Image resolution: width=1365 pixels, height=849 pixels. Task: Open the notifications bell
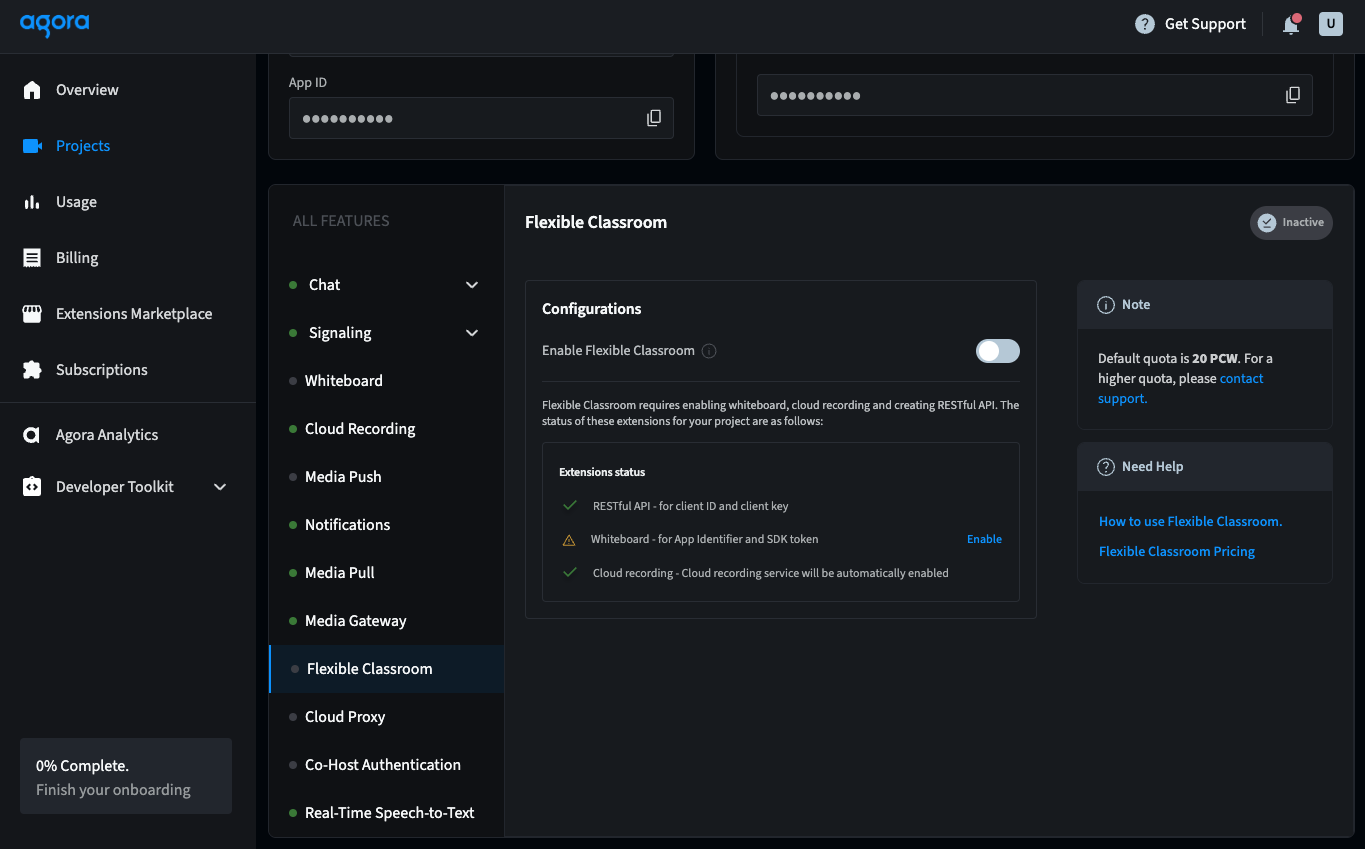coord(1291,24)
